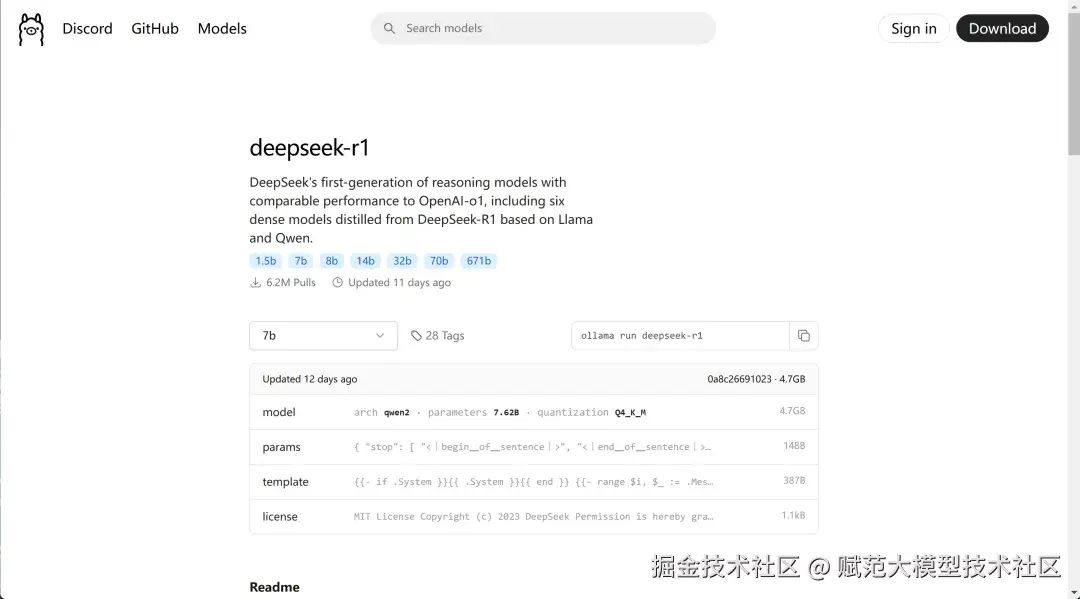Click the ollama run deepseek-r1 command field
1080x599 pixels.
tap(680, 336)
